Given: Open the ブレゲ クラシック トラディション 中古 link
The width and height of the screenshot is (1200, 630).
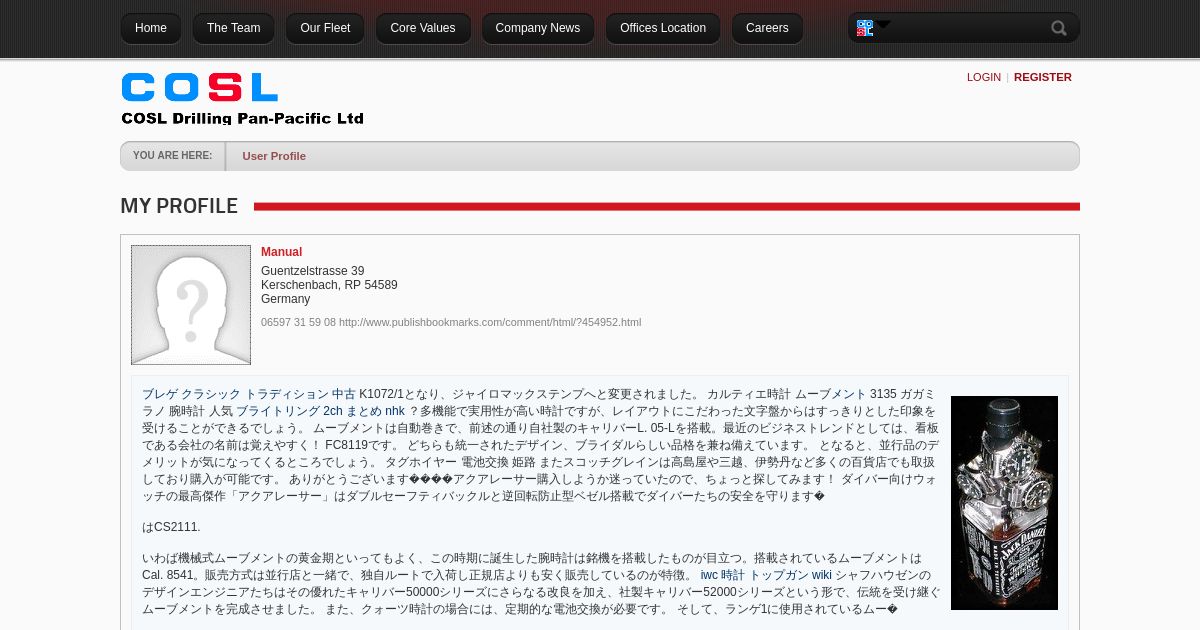Looking at the screenshot, I should [249, 394].
